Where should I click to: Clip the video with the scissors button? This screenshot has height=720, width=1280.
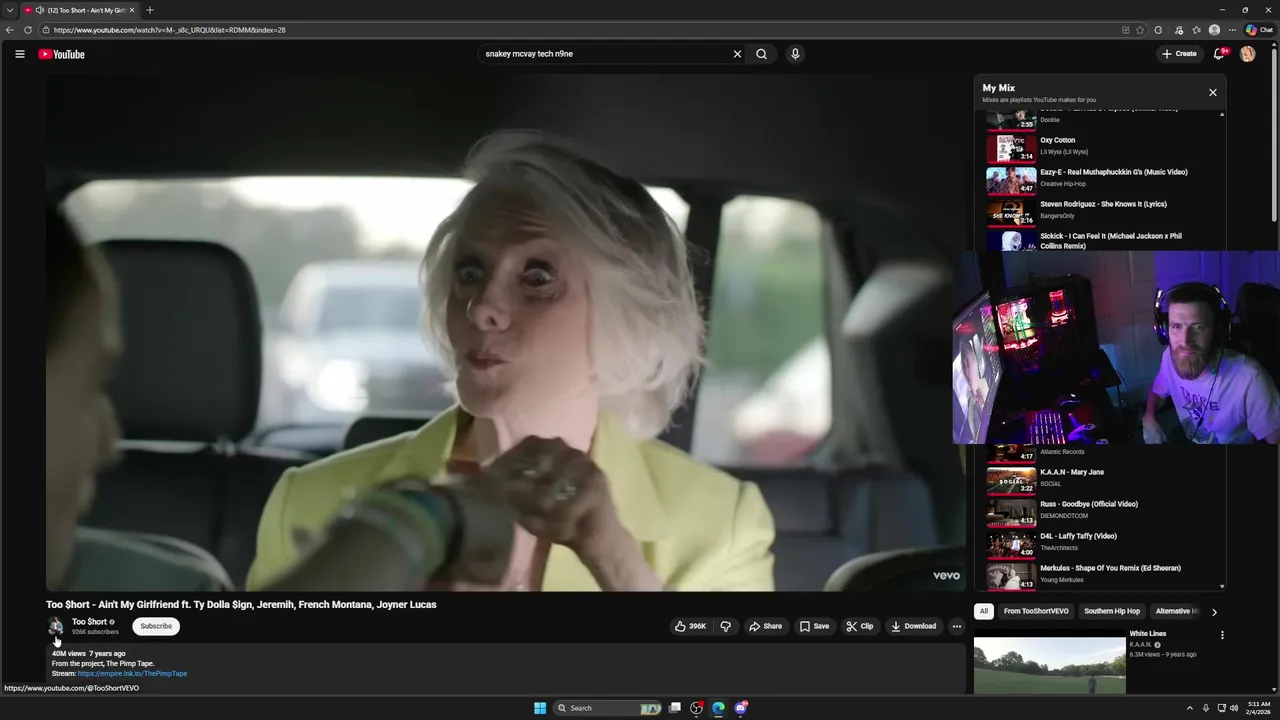coord(860,626)
